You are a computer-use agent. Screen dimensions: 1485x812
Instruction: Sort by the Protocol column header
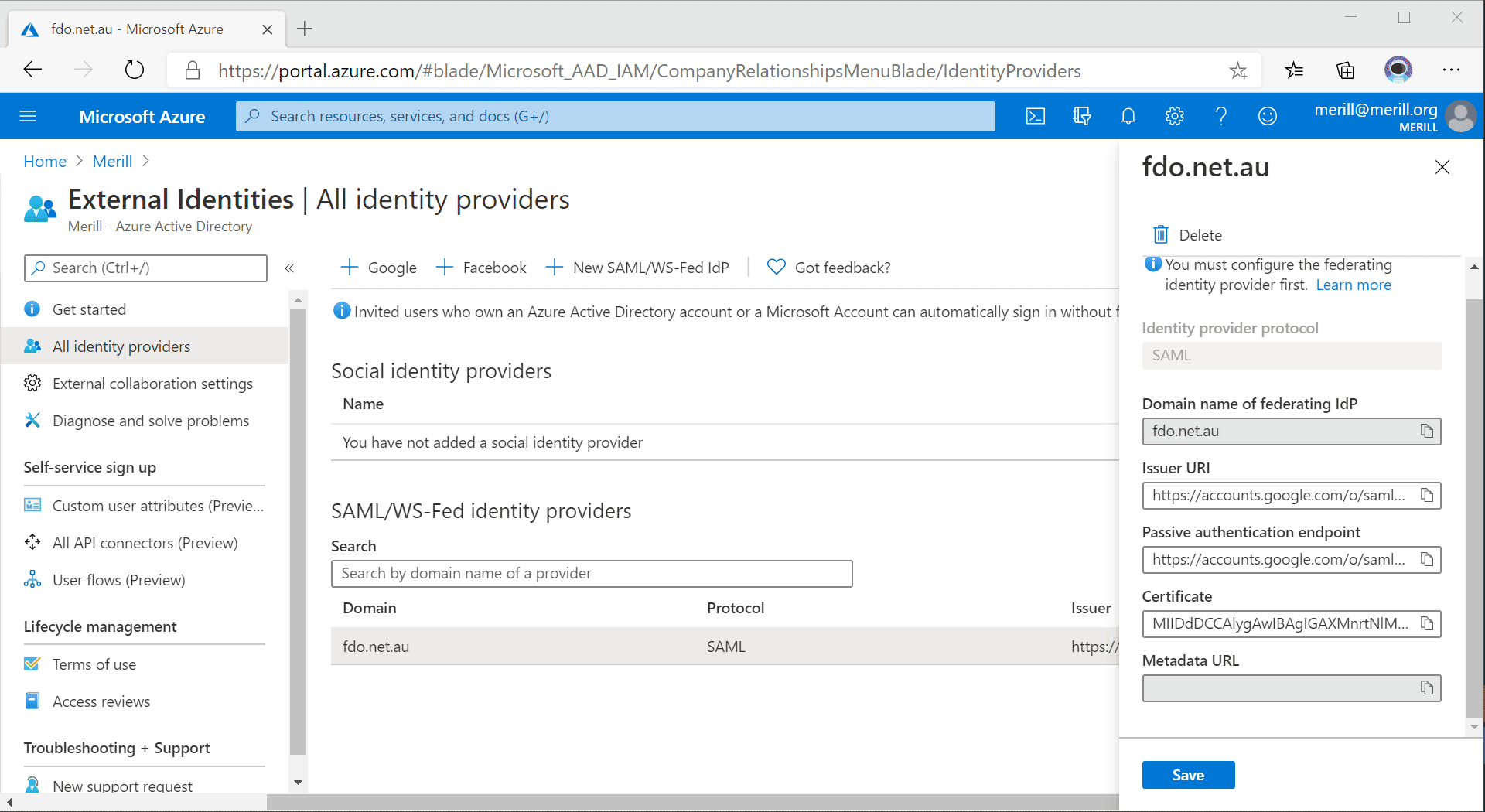736,609
